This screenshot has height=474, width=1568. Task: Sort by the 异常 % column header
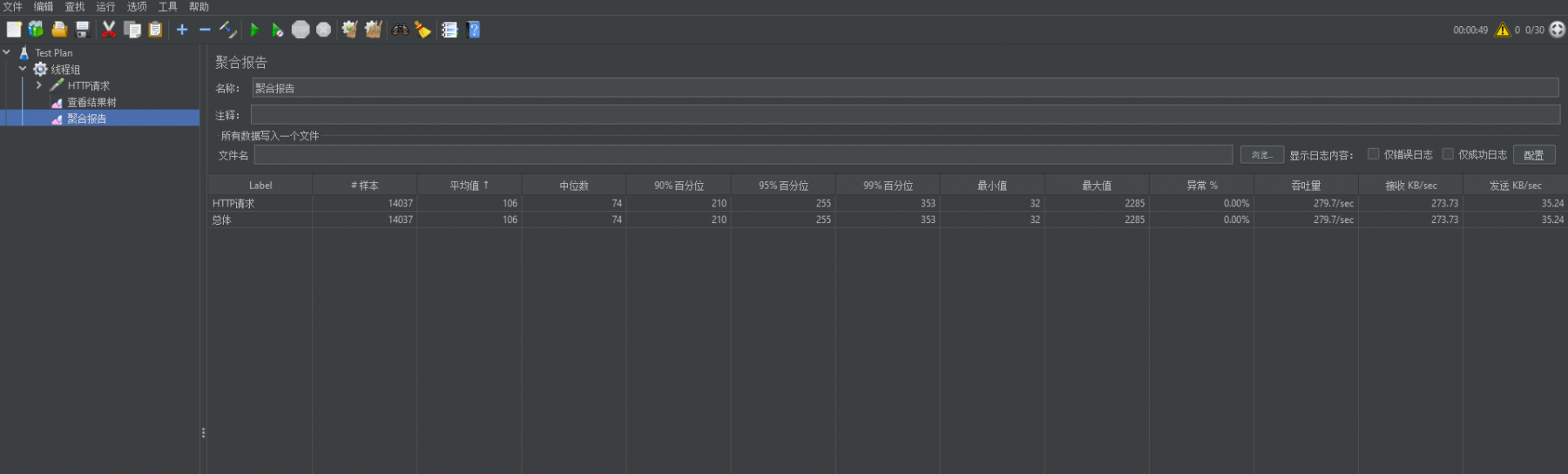[1201, 185]
